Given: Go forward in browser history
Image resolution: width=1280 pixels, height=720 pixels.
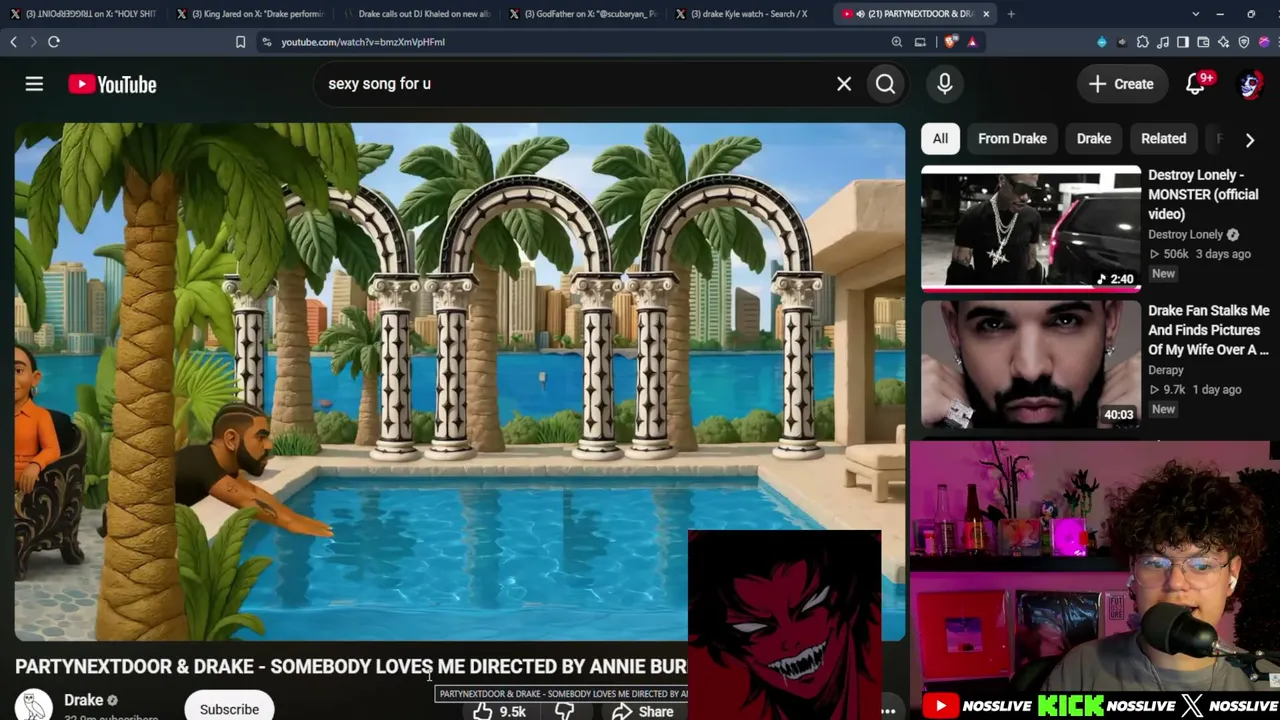Looking at the screenshot, I should (33, 42).
